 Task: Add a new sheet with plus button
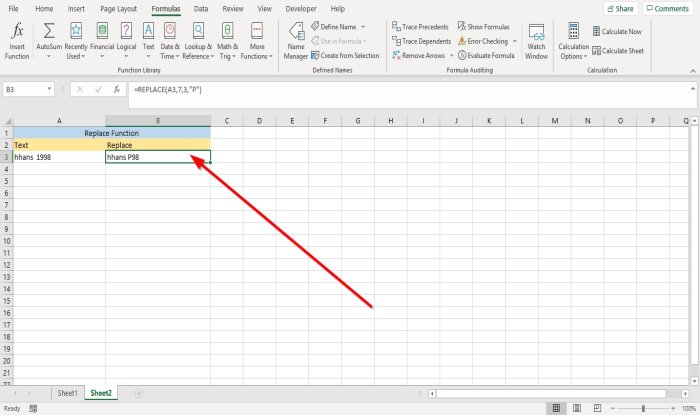(x=138, y=393)
